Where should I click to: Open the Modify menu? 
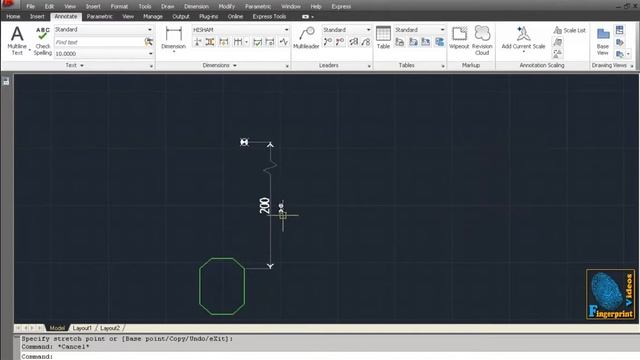click(x=227, y=7)
